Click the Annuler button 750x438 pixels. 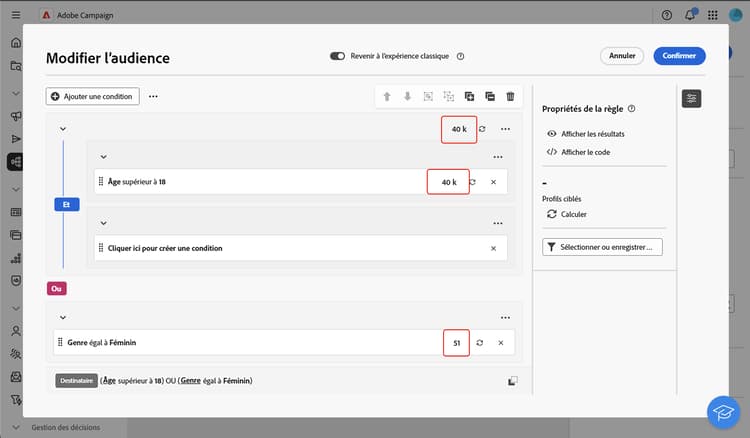[622, 56]
